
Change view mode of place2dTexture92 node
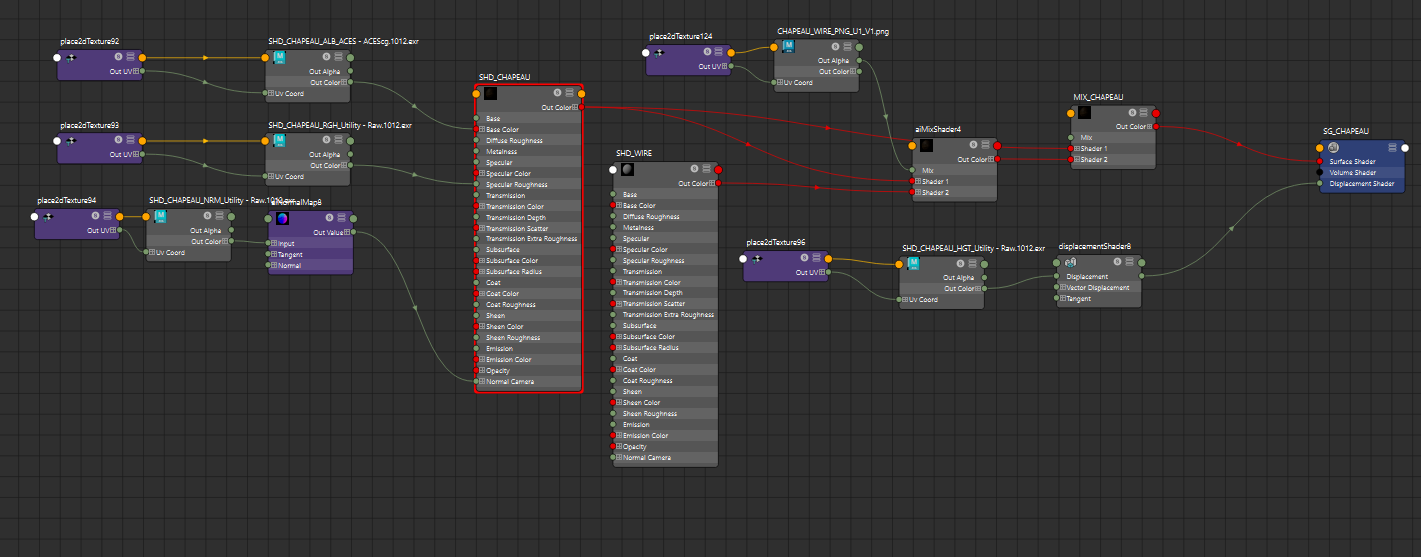[x=130, y=58]
